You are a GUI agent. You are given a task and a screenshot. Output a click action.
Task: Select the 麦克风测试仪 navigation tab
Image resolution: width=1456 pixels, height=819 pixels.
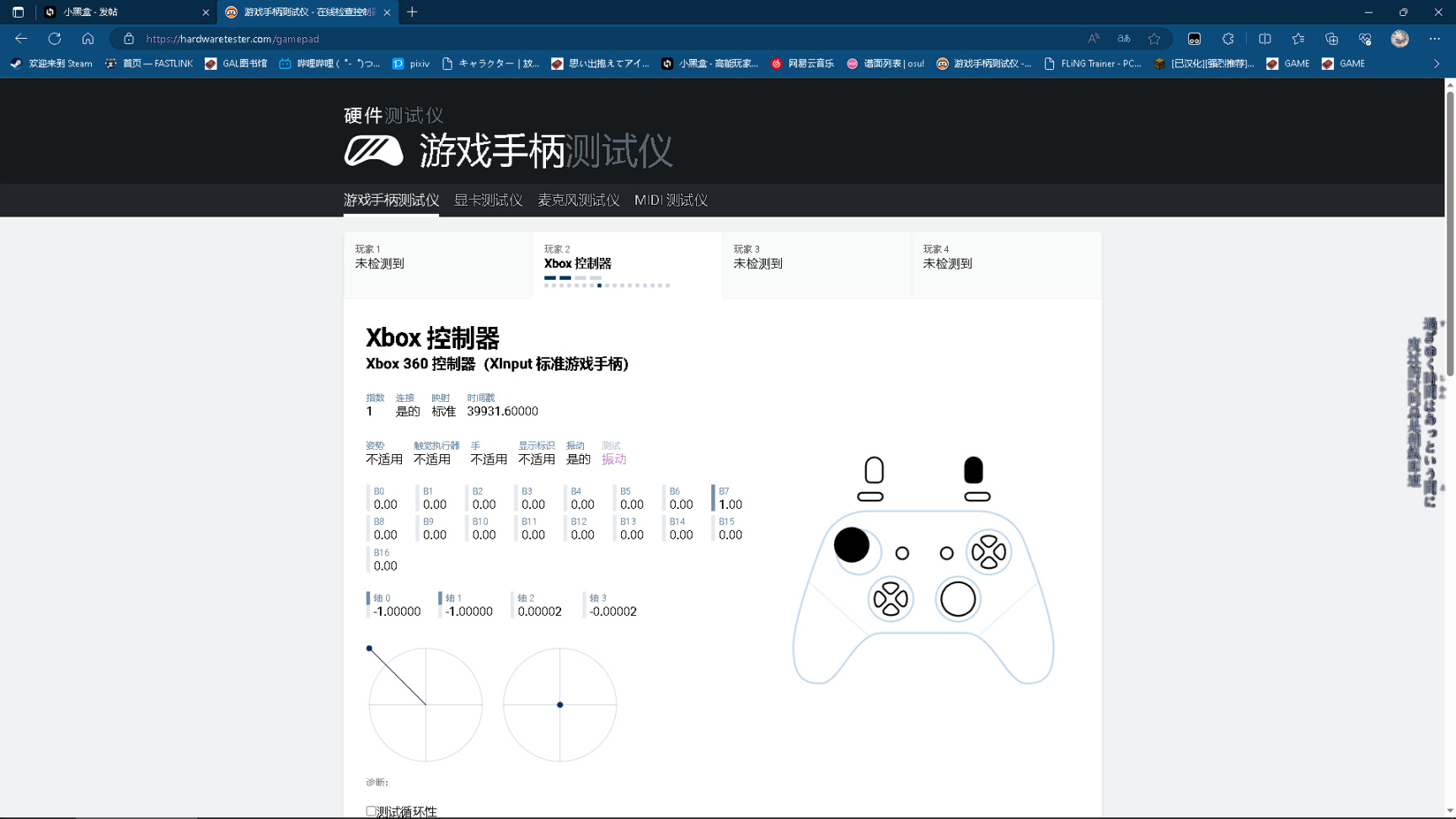578,201
